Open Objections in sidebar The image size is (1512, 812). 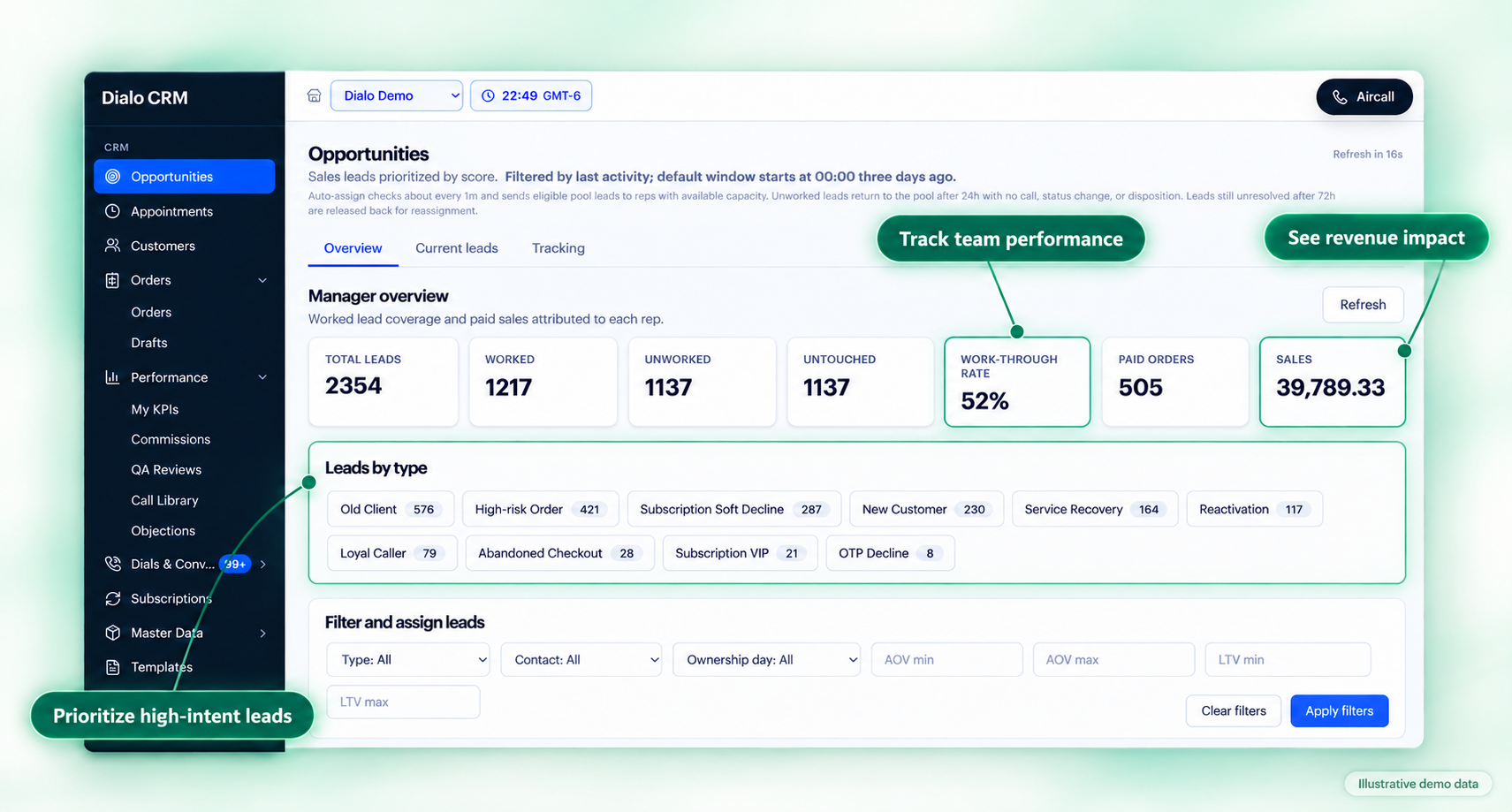(x=163, y=531)
